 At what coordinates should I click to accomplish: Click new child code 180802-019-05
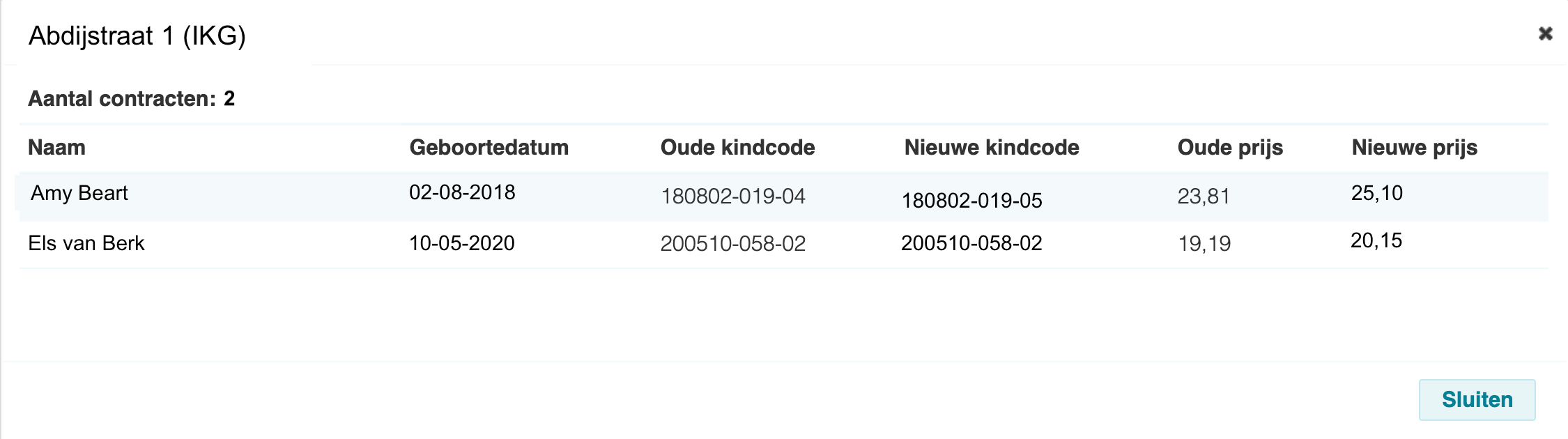[971, 201]
